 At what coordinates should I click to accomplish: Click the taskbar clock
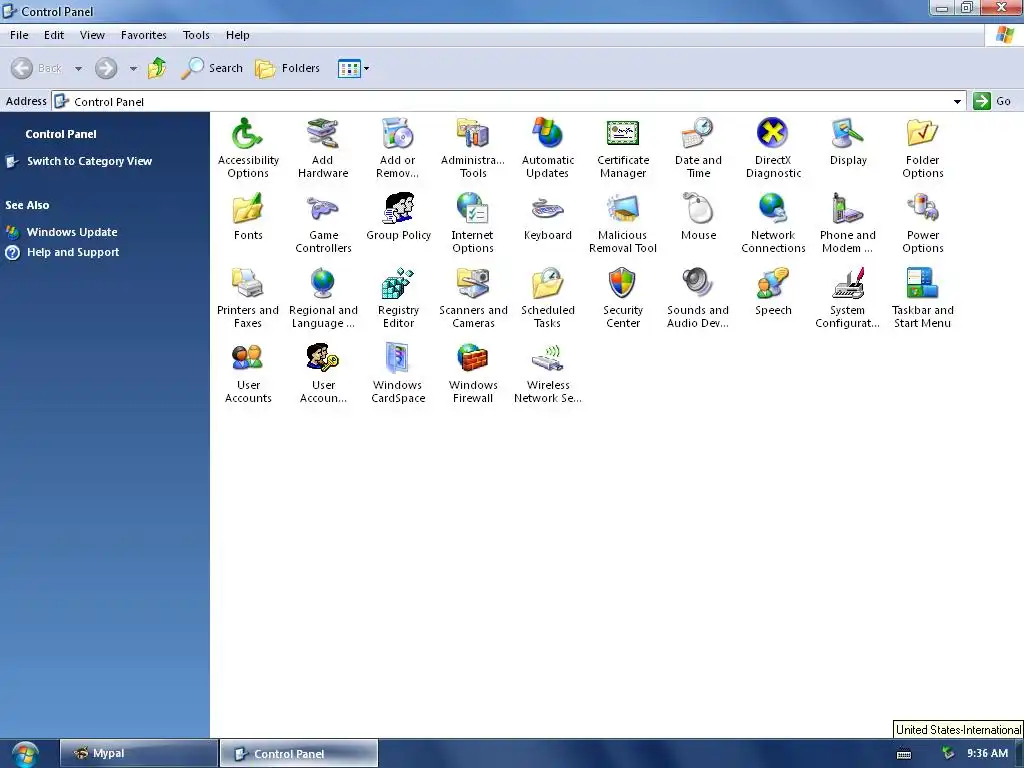[987, 754]
